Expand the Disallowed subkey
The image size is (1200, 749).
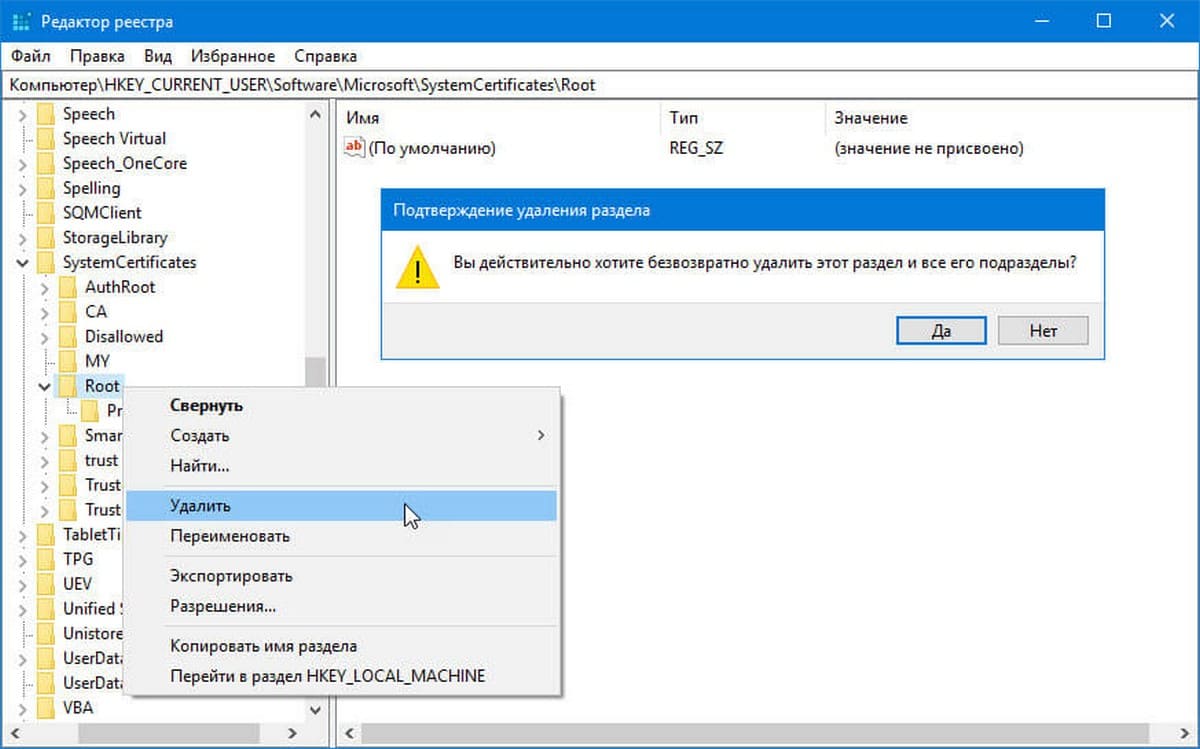(x=45, y=337)
